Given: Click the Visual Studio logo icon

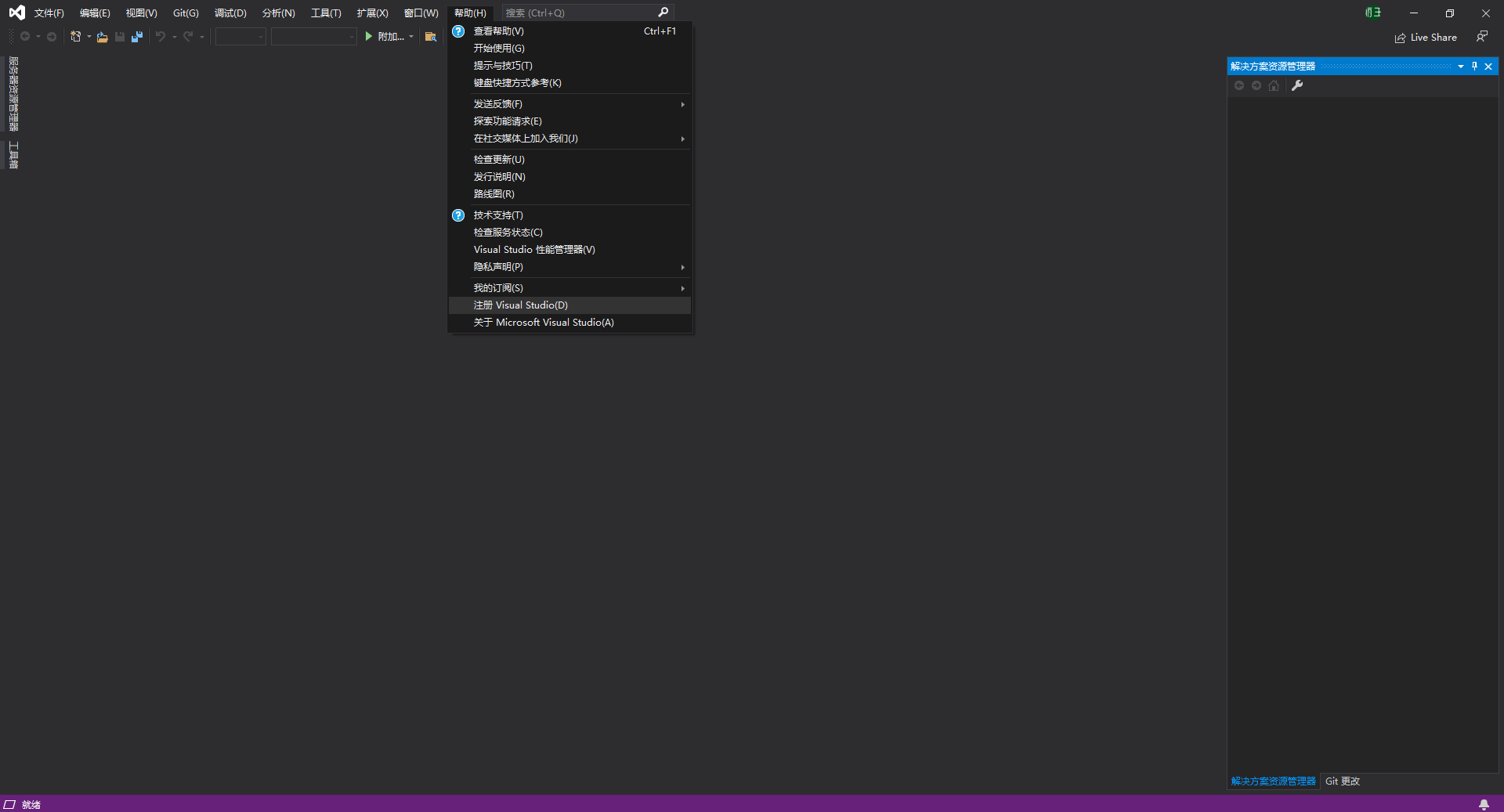Looking at the screenshot, I should click(x=16, y=13).
